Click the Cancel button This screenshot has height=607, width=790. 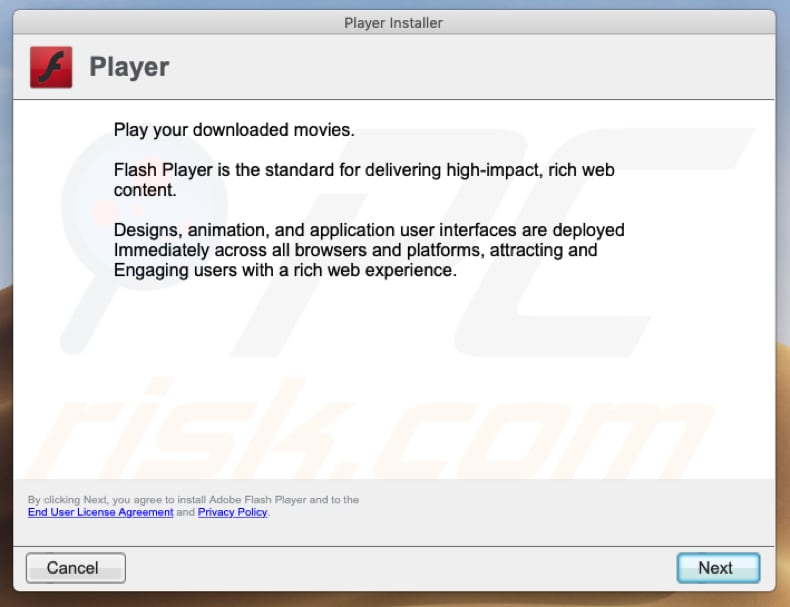pos(76,568)
